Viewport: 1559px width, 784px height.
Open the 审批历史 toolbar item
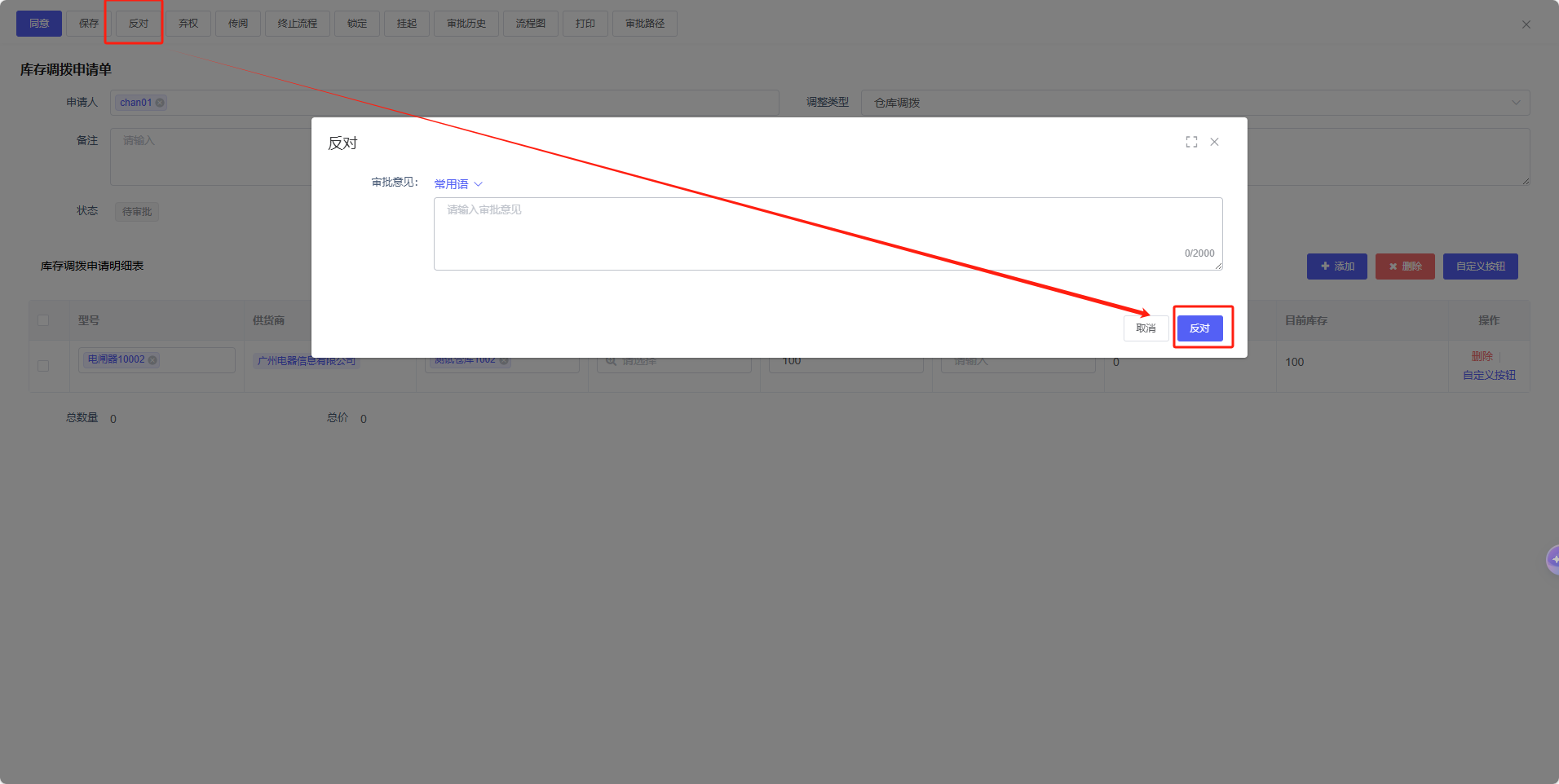pyautogui.click(x=466, y=24)
